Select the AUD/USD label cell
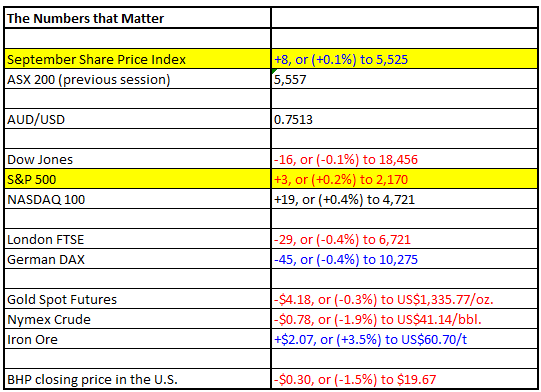 pos(137,119)
